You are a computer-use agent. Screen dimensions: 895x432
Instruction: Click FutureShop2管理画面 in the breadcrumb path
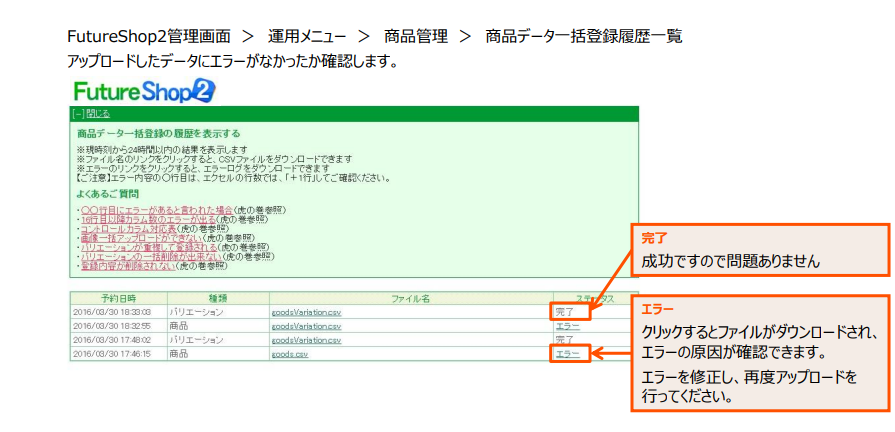coord(149,37)
